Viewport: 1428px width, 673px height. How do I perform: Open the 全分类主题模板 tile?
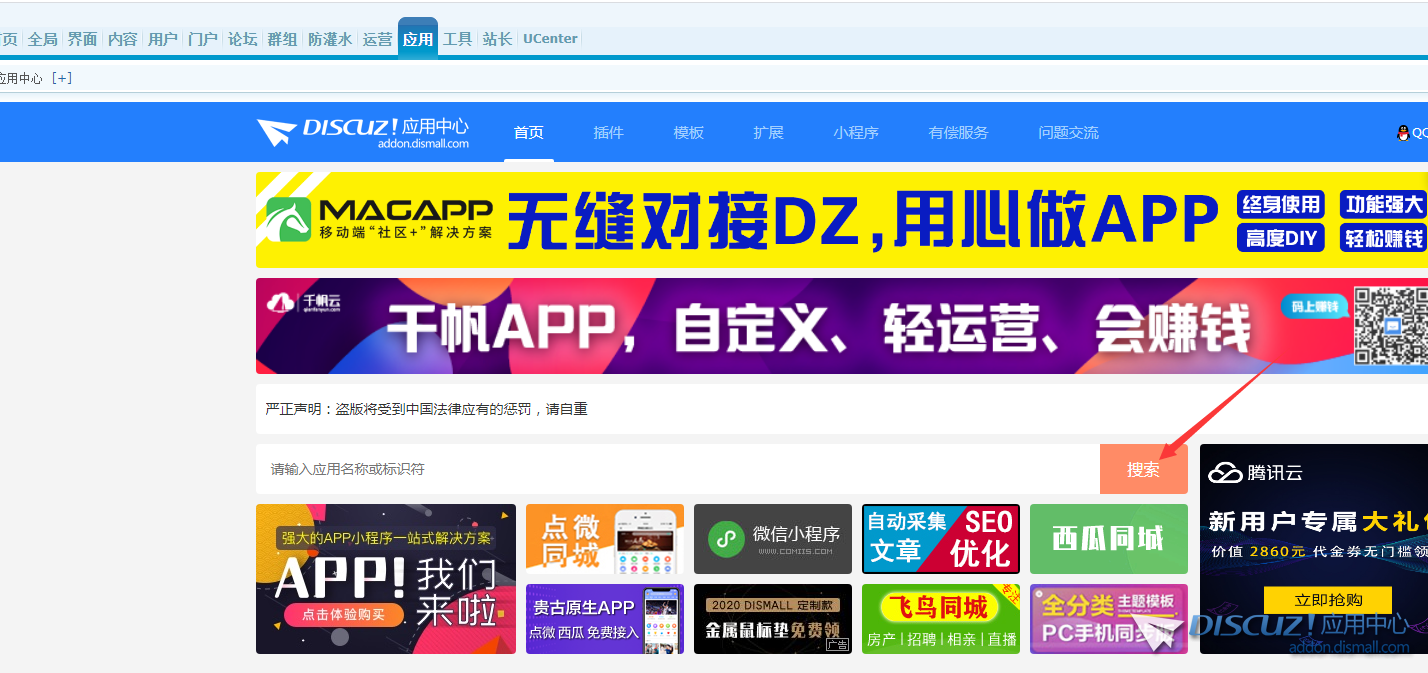coord(1109,619)
